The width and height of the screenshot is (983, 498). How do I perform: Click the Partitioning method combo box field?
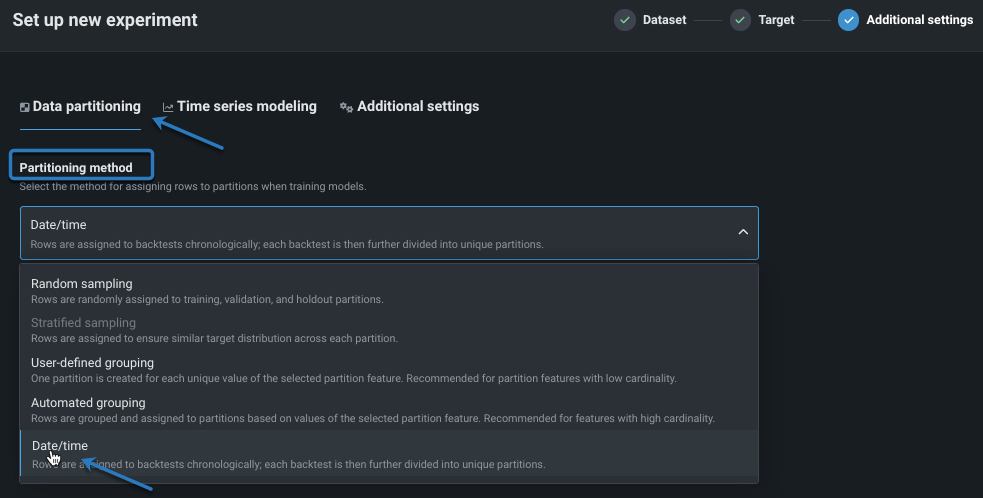coord(380,233)
